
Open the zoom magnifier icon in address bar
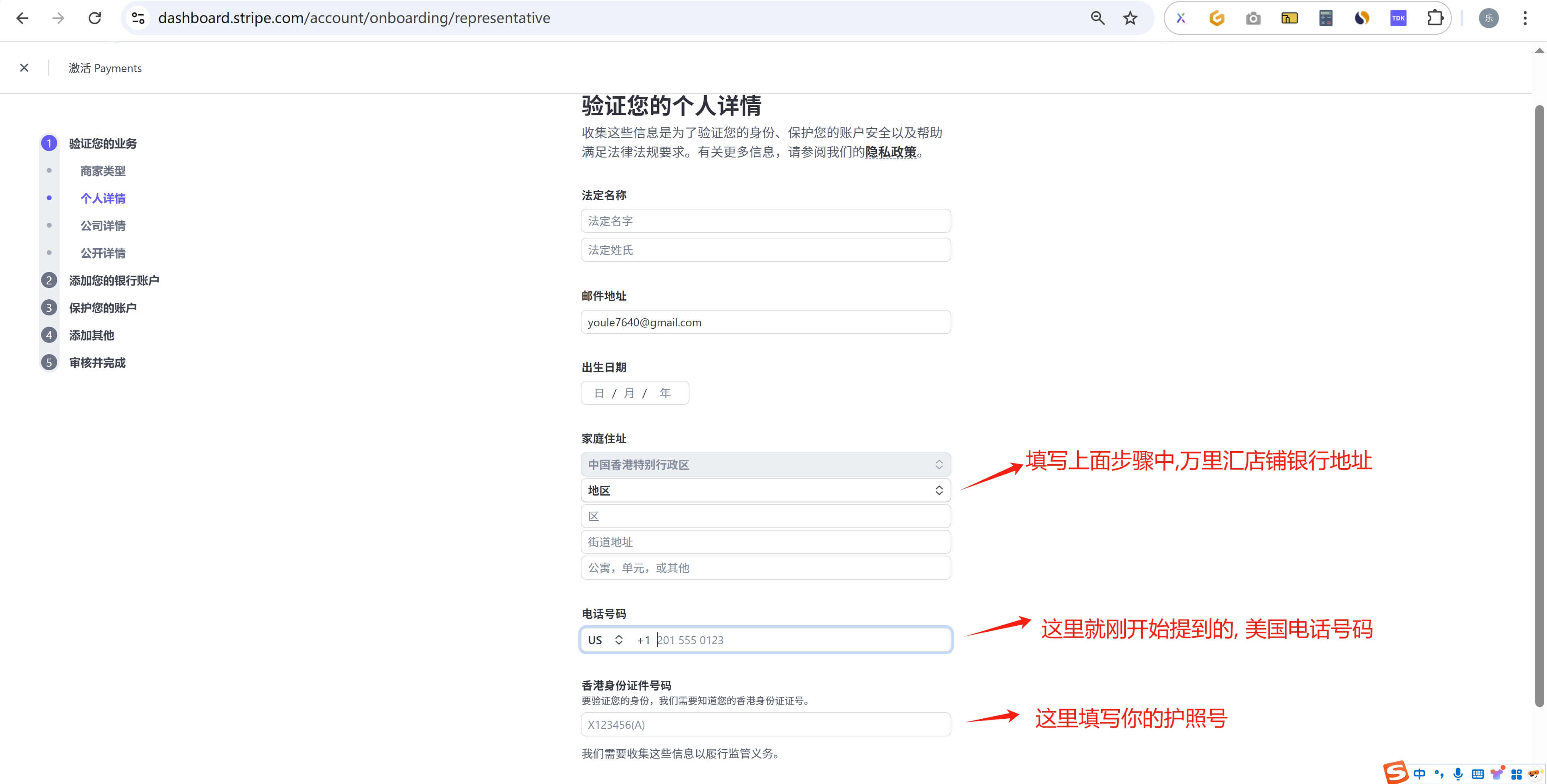tap(1097, 18)
